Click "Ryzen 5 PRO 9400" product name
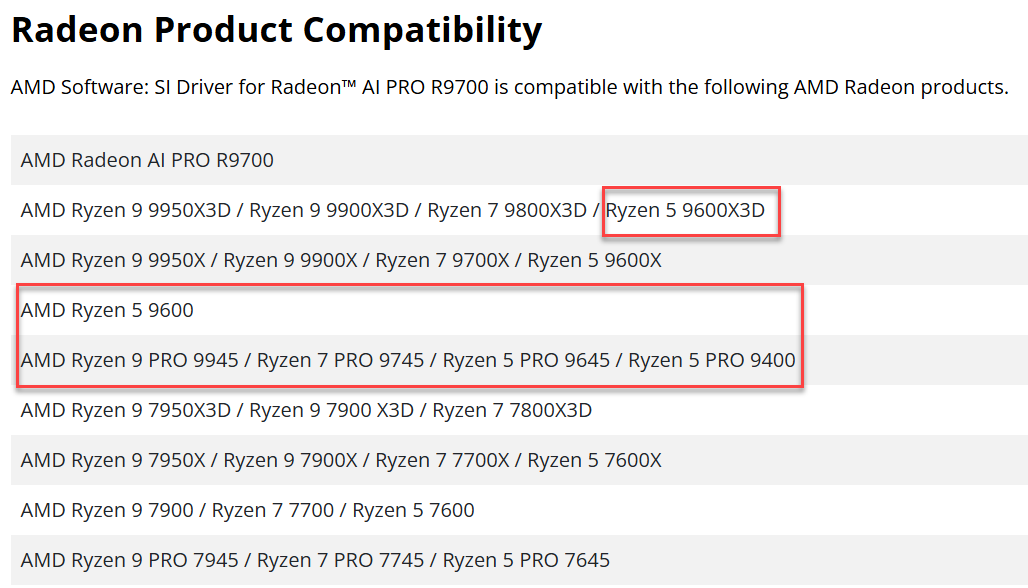Image resolution: width=1028 pixels, height=588 pixels. [x=712, y=360]
